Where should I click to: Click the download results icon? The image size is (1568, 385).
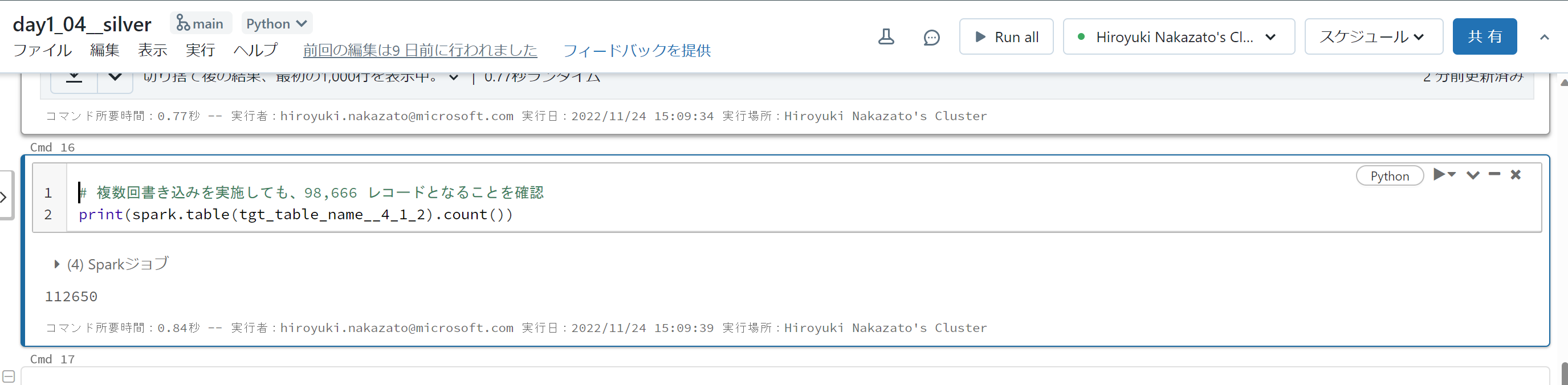[x=72, y=78]
